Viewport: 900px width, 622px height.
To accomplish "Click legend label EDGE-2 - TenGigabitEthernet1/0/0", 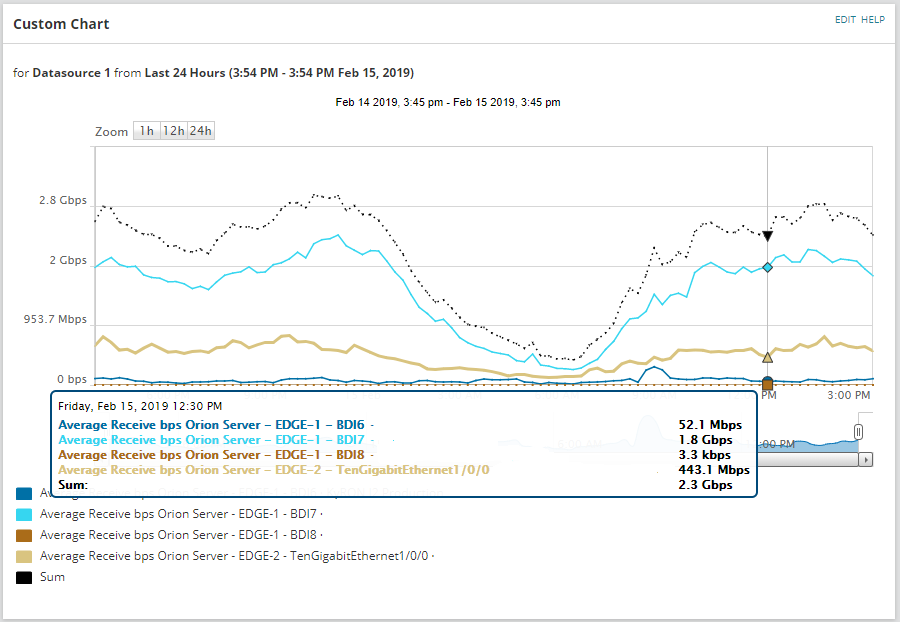I will click(x=236, y=556).
